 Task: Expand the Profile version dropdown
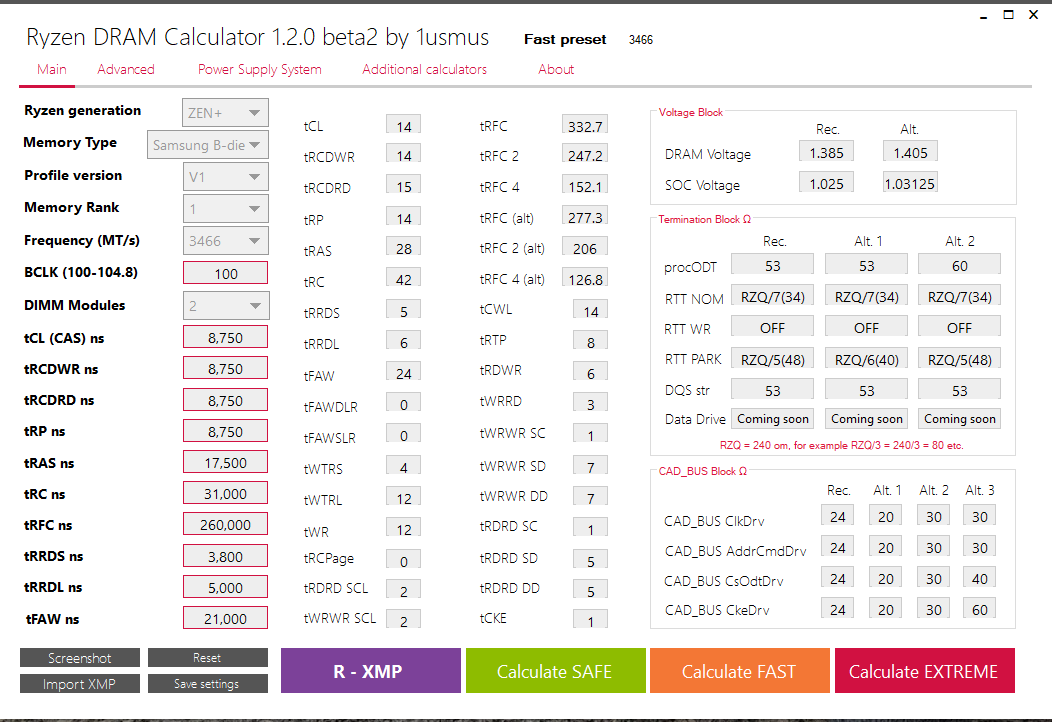click(225, 177)
